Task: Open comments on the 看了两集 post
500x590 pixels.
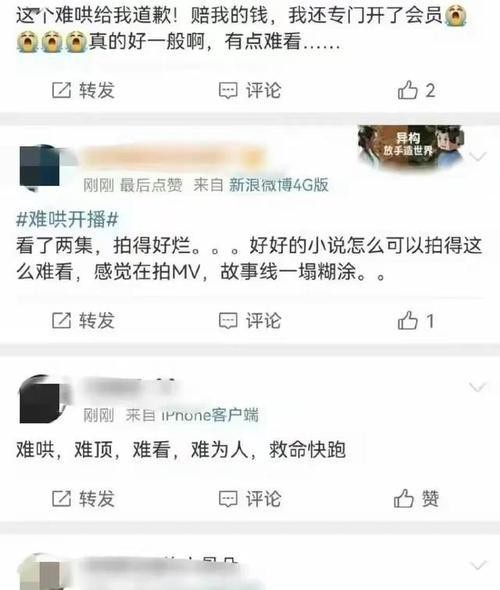Action: (250, 321)
